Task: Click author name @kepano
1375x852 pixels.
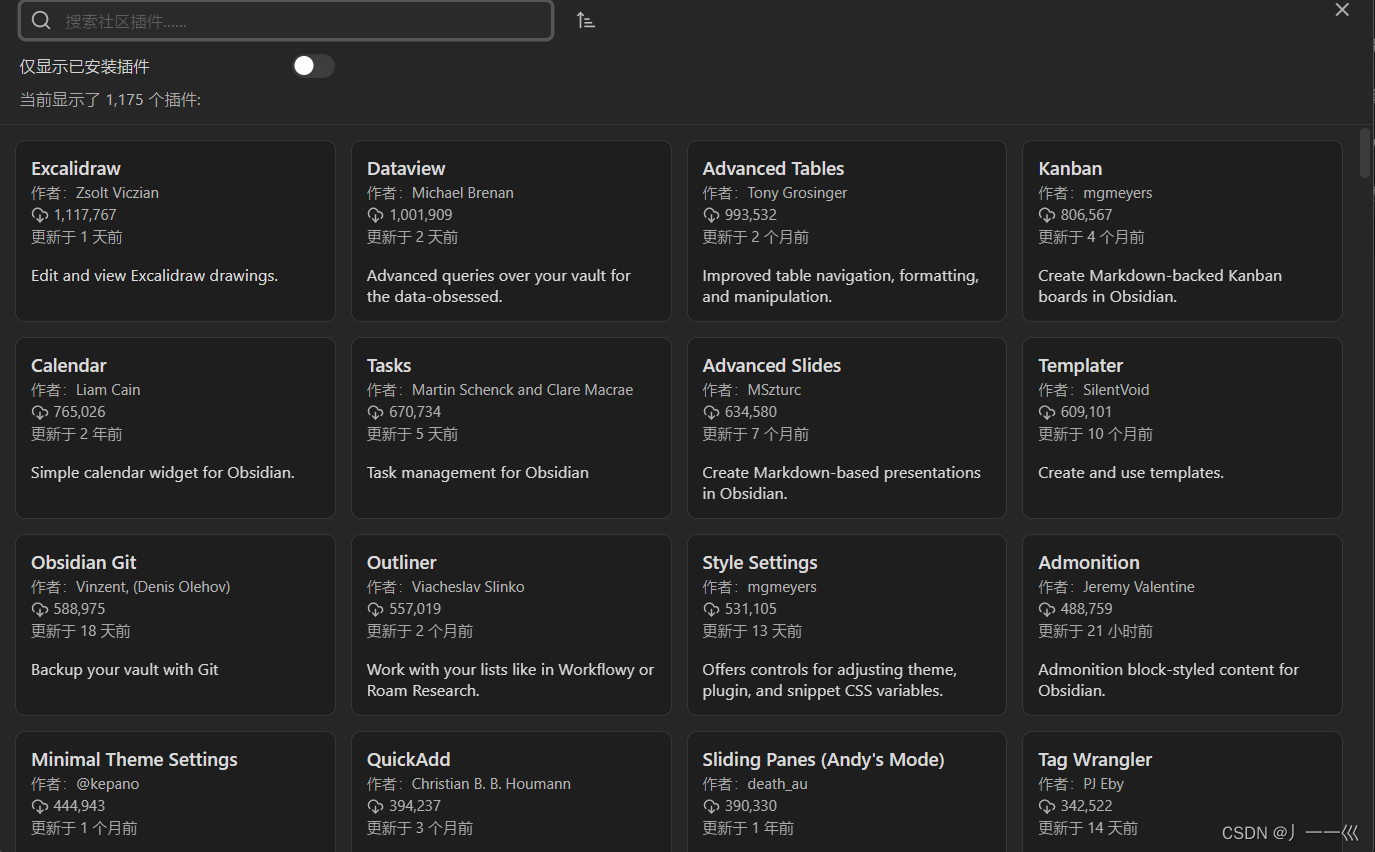Action: [x=107, y=784]
